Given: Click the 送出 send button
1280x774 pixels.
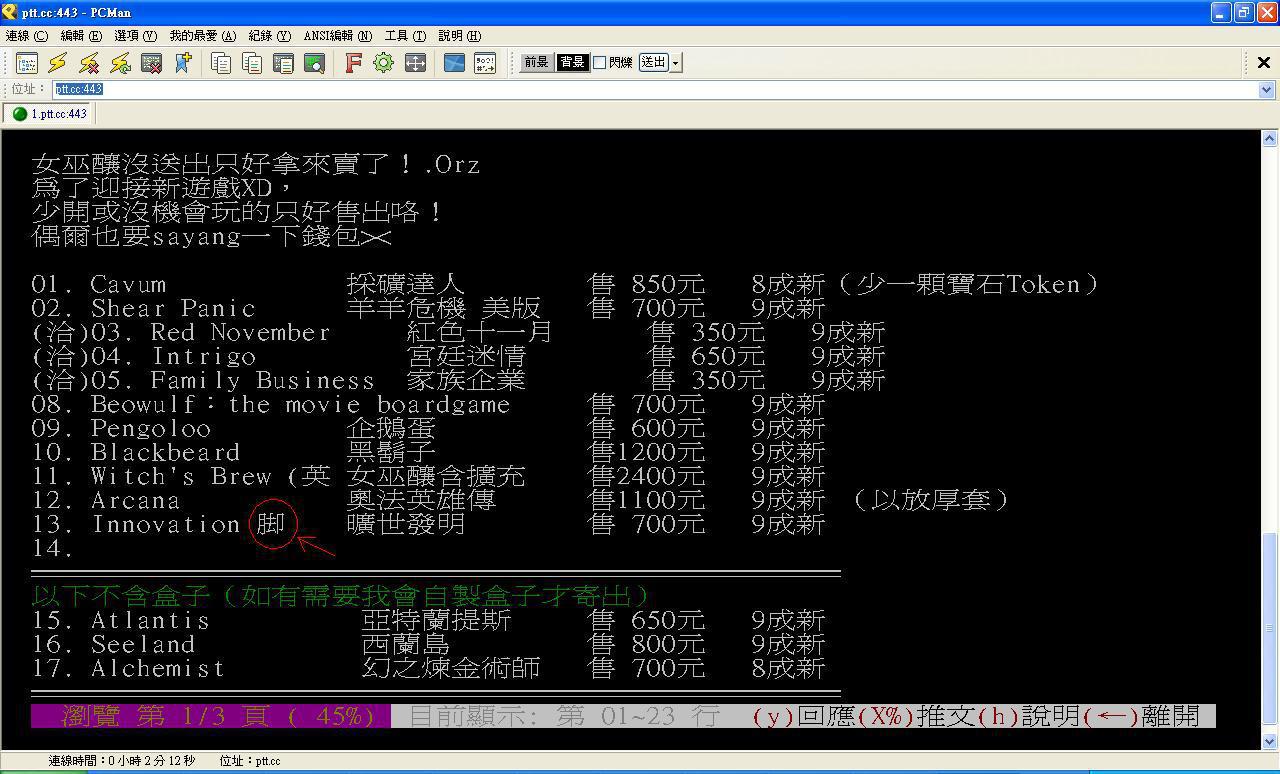Looking at the screenshot, I should point(653,63).
